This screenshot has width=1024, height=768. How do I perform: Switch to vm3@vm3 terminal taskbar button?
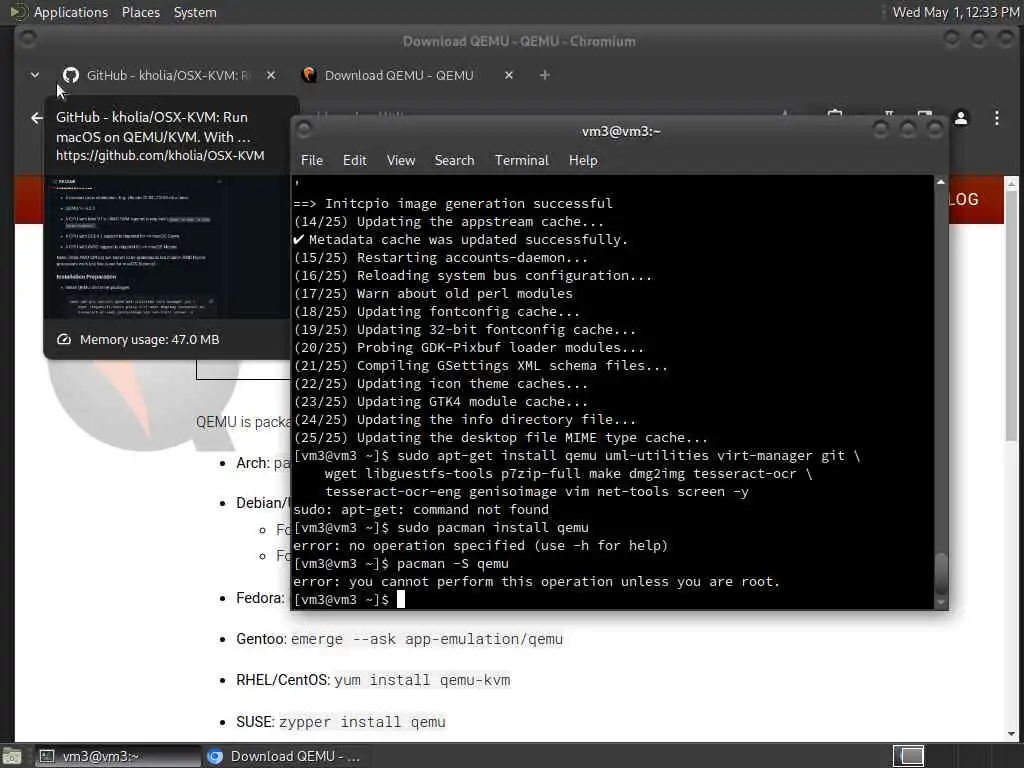pos(118,756)
